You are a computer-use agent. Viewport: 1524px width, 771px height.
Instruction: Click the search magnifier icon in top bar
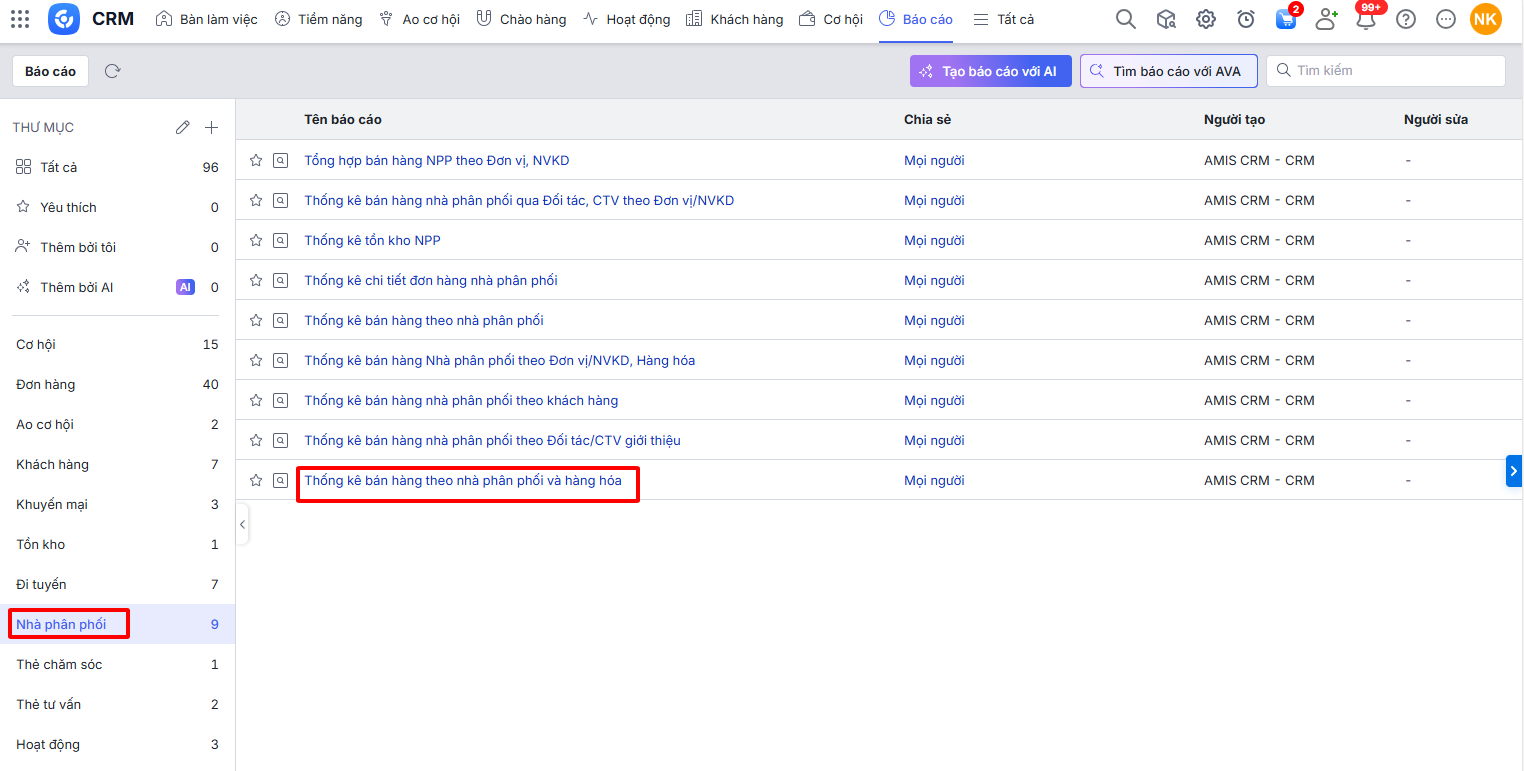(x=1125, y=19)
